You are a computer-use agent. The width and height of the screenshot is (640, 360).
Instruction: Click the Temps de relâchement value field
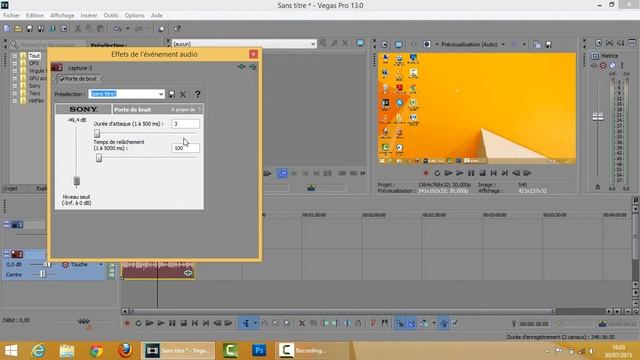[x=185, y=148]
